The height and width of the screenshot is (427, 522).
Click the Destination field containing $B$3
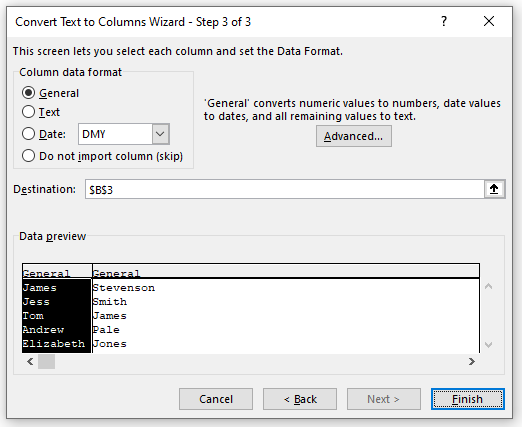[x=284, y=189]
